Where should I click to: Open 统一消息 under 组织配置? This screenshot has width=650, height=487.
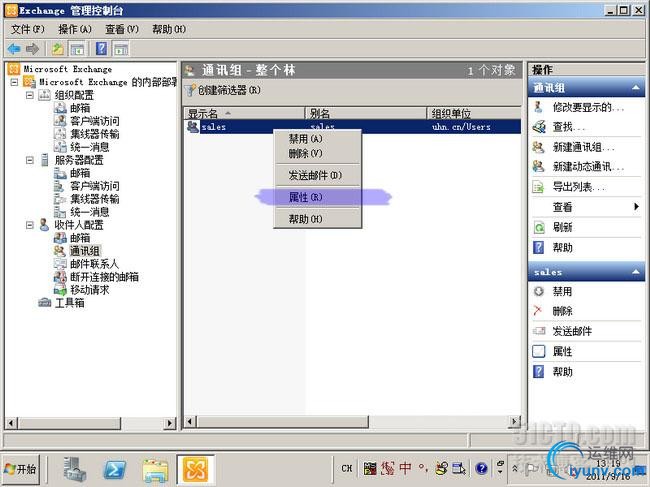pos(90,147)
